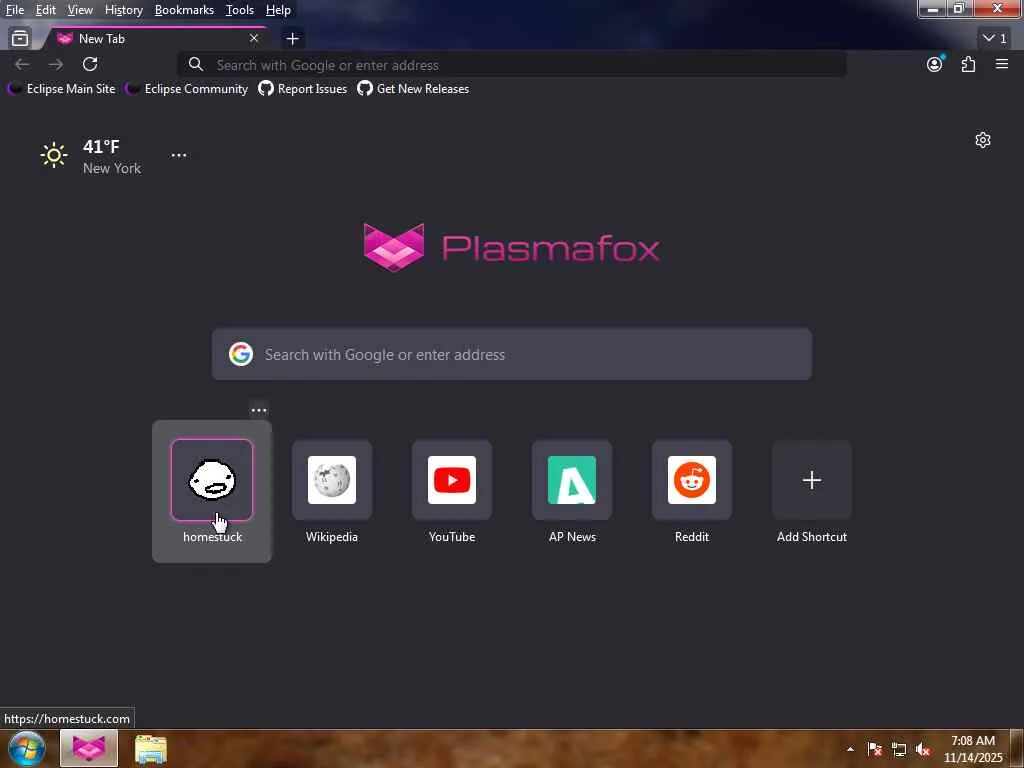1024x768 pixels.
Task: Minimize the Plasmafox window
Action: [x=933, y=9]
